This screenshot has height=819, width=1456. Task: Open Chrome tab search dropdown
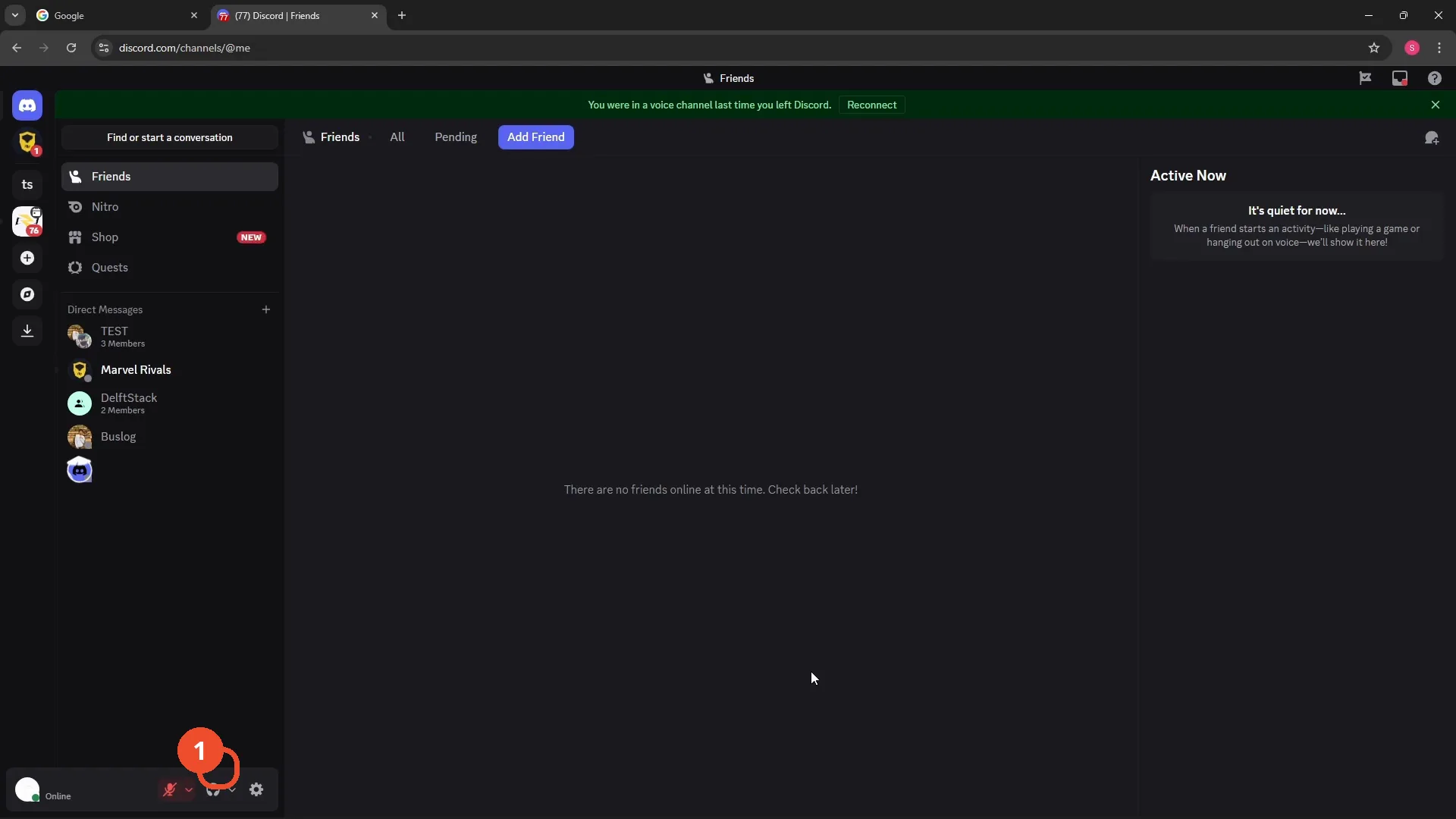[x=14, y=15]
